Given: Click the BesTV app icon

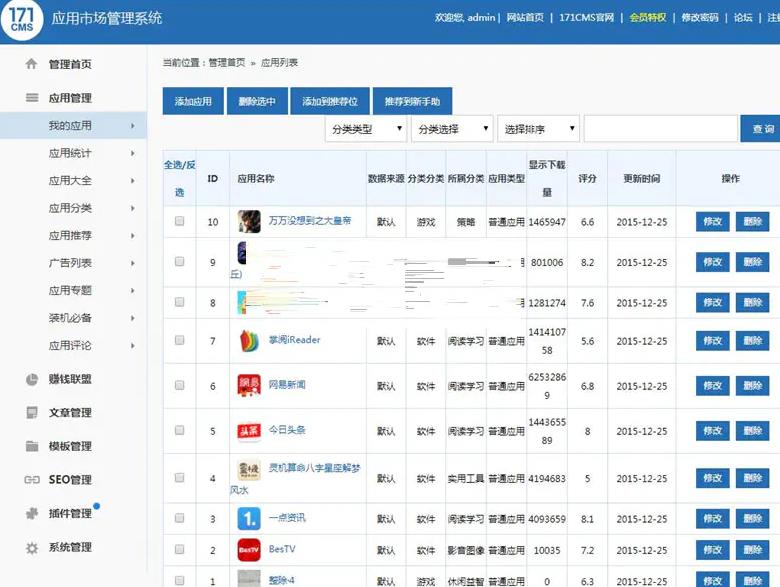Looking at the screenshot, I should click(249, 549).
